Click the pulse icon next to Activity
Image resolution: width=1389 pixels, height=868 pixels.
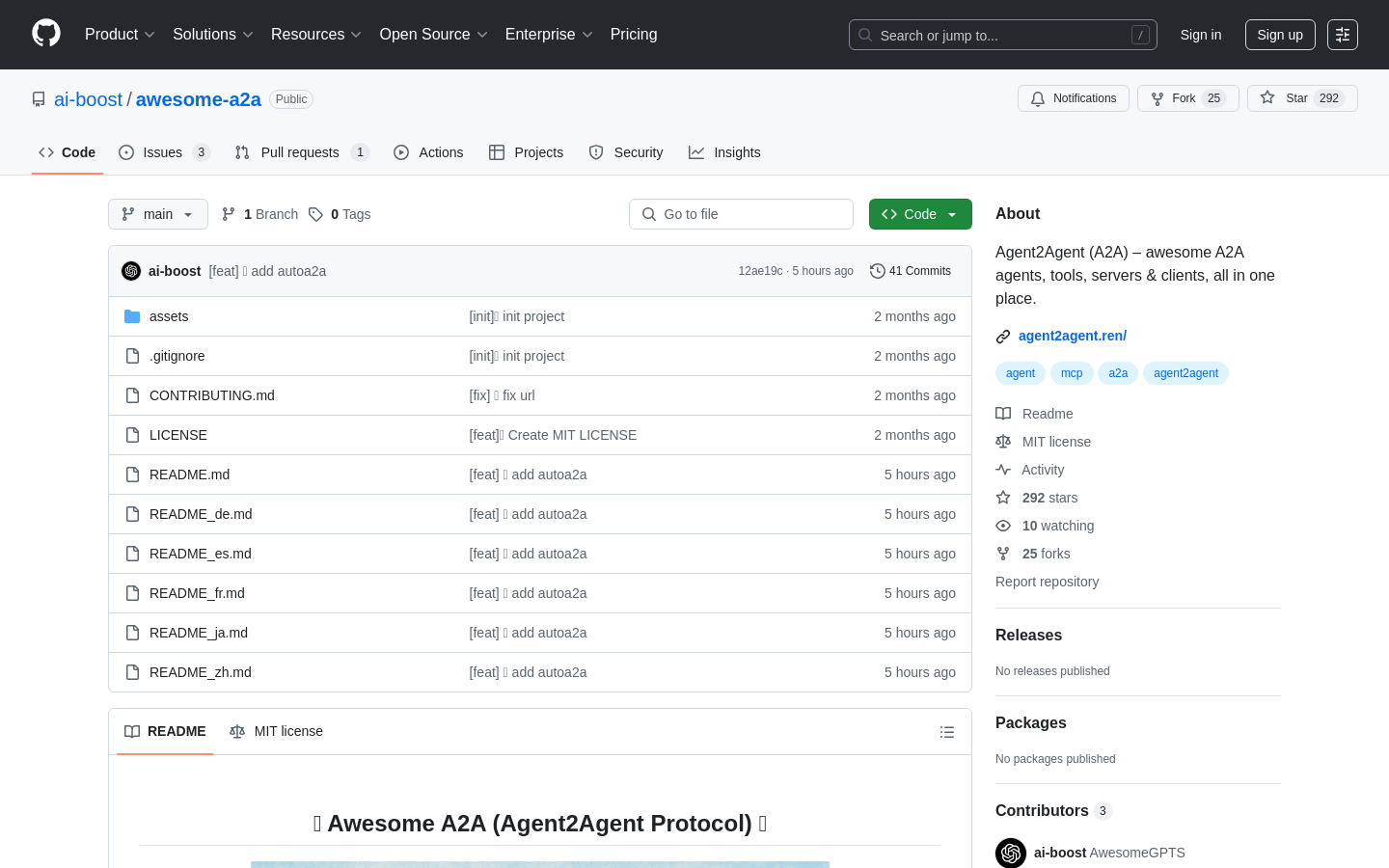(x=1003, y=470)
